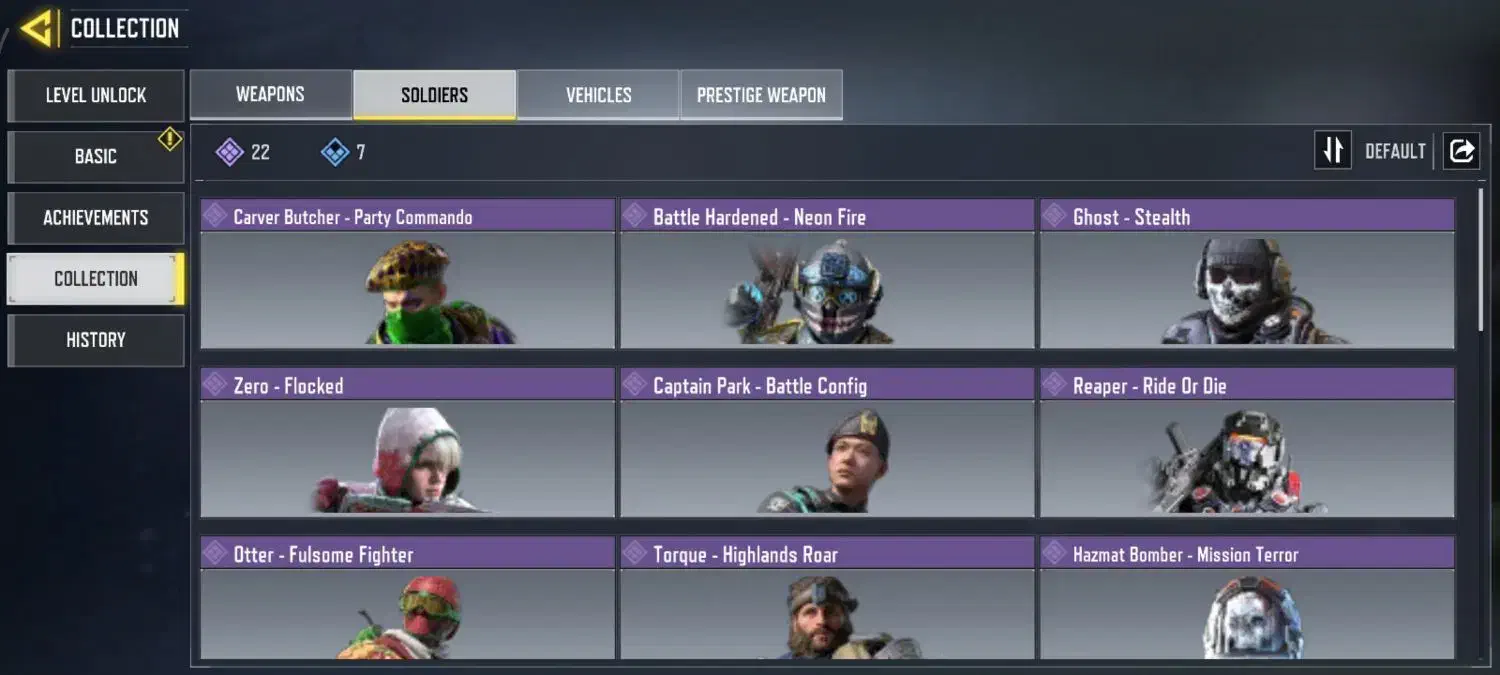Select the Soldiers tab

[434, 95]
